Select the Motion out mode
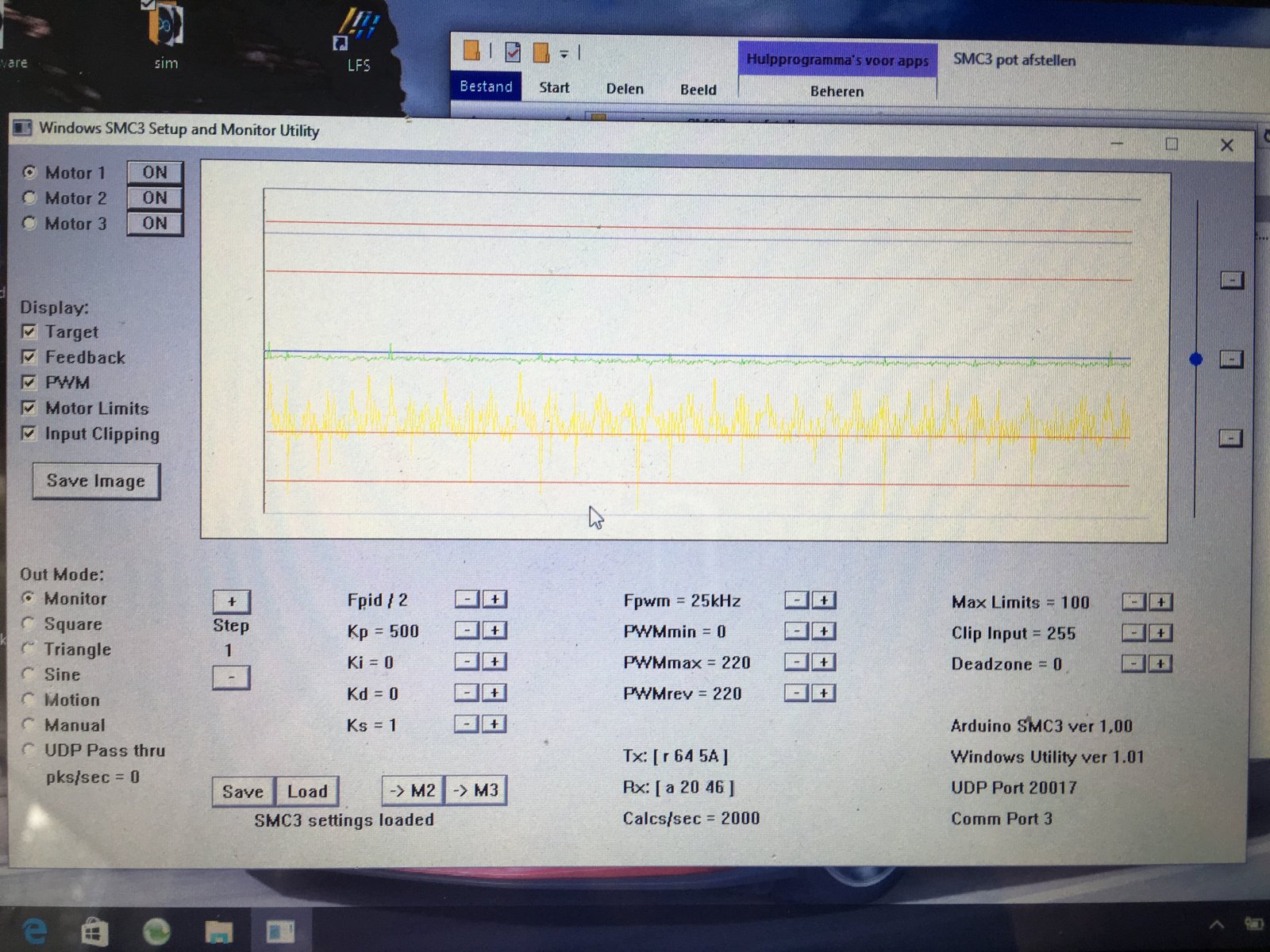 (x=29, y=700)
